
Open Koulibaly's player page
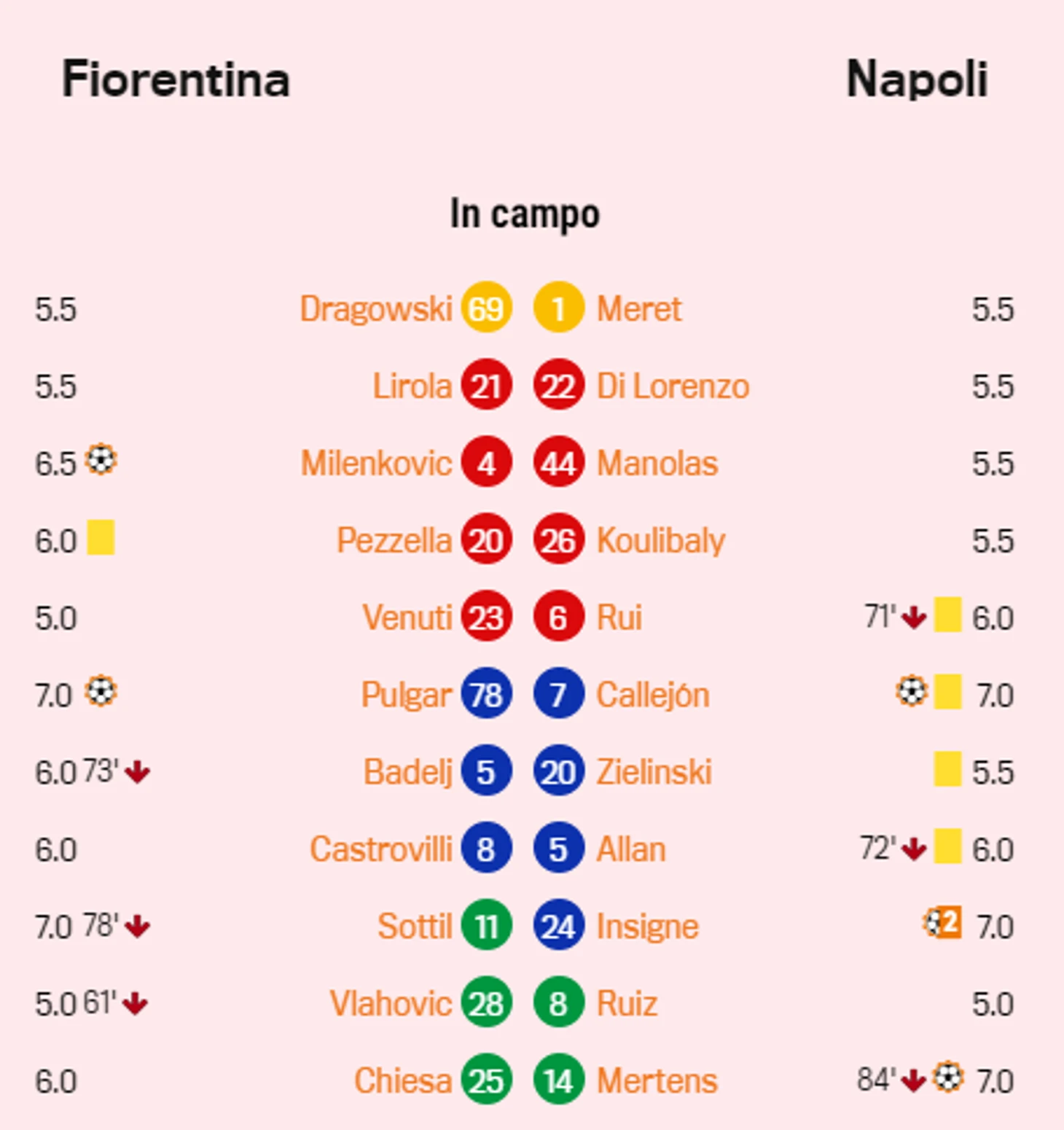pyautogui.click(x=661, y=541)
